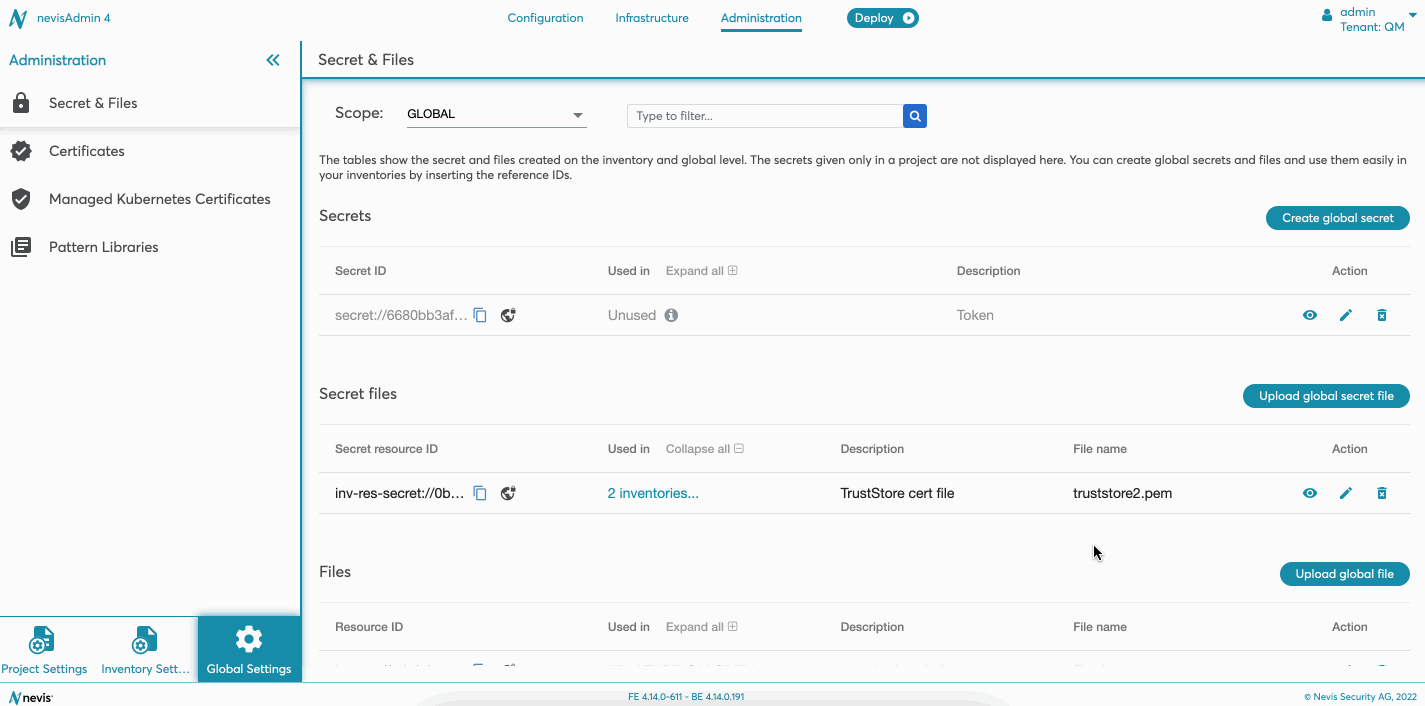Delete the truststore2.pem secret file

pos(1382,493)
